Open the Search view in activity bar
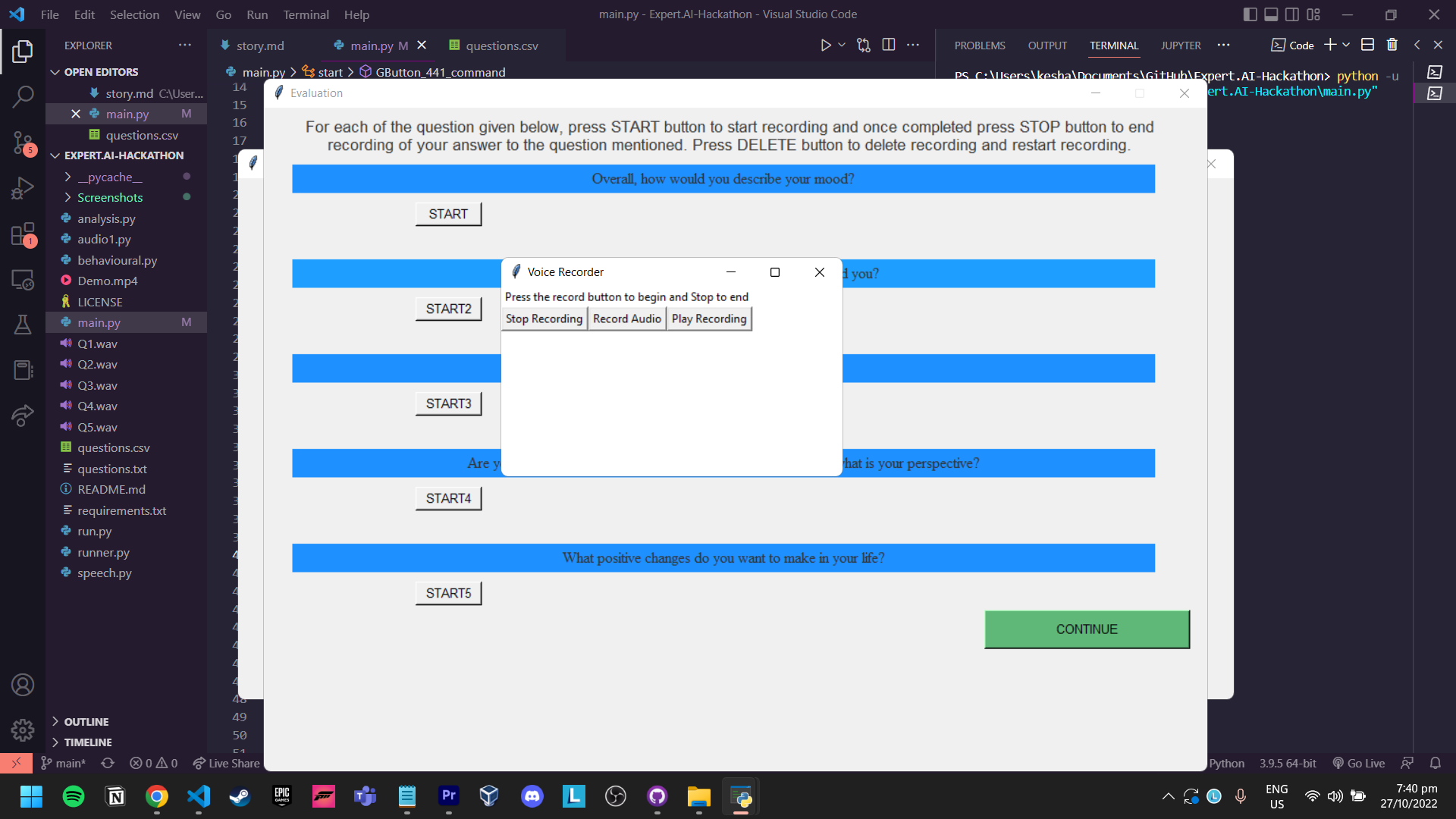The height and width of the screenshot is (819, 1456). point(23,96)
